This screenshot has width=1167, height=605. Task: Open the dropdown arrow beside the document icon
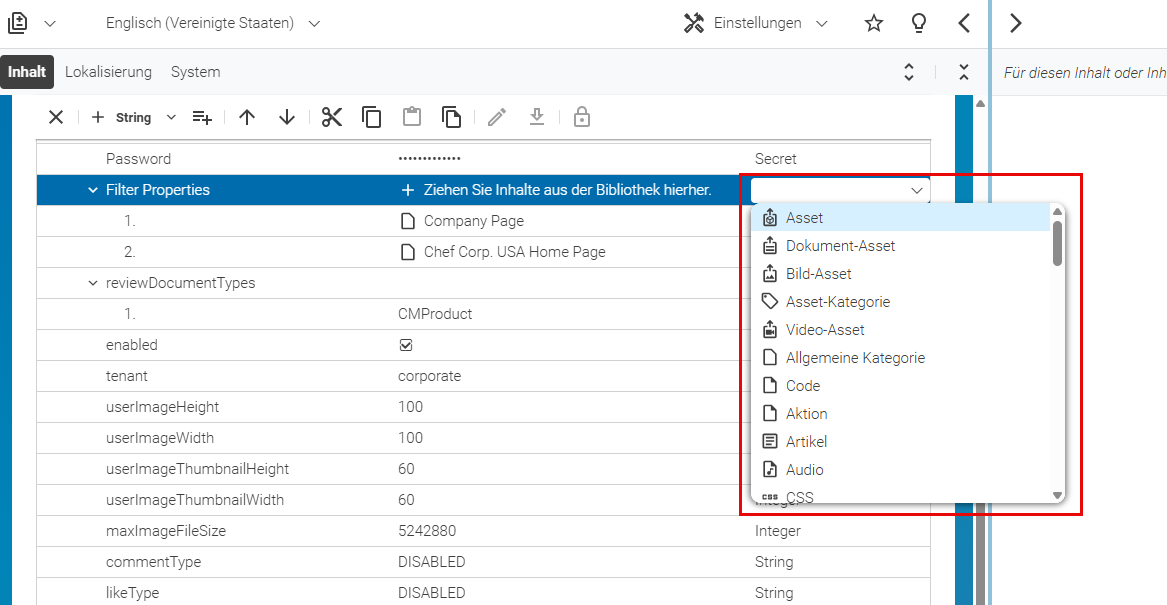pyautogui.click(x=50, y=24)
